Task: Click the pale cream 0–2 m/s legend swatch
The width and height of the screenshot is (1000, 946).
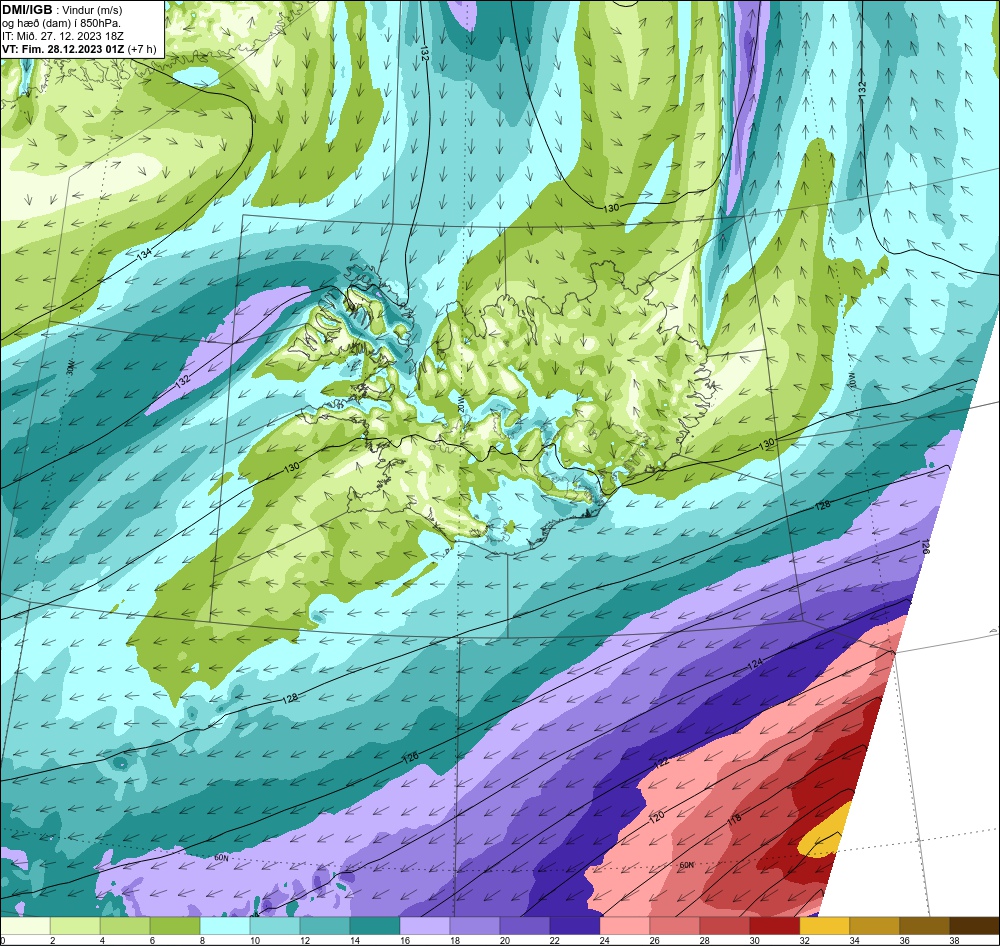Action: click(x=26, y=925)
